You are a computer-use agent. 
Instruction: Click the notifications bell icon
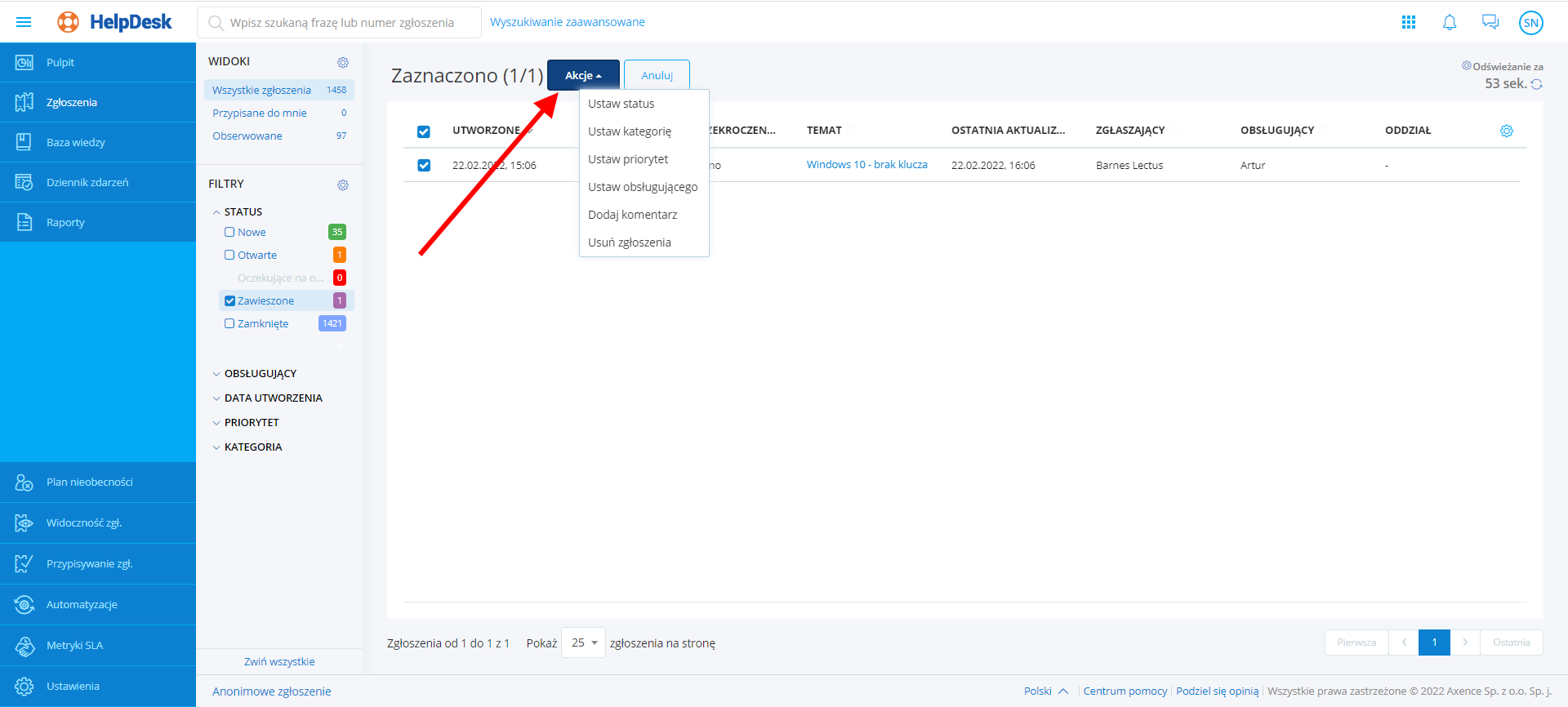tap(1450, 22)
